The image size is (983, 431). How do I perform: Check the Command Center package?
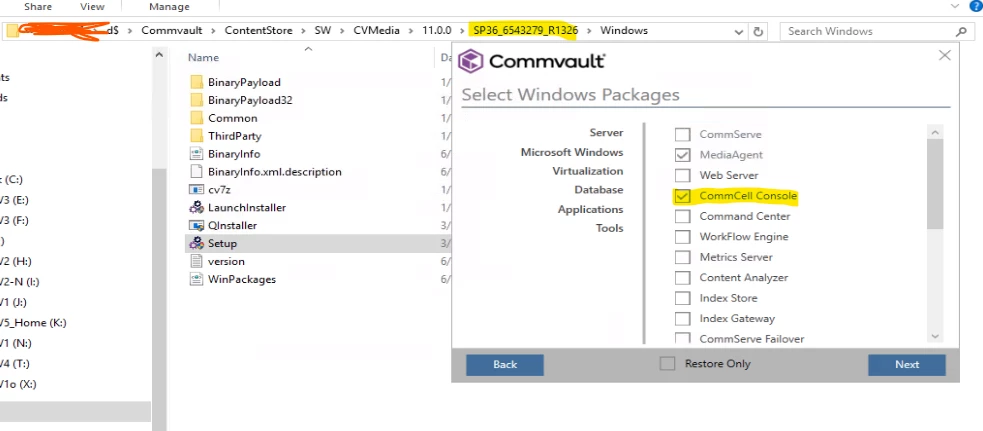(682, 216)
